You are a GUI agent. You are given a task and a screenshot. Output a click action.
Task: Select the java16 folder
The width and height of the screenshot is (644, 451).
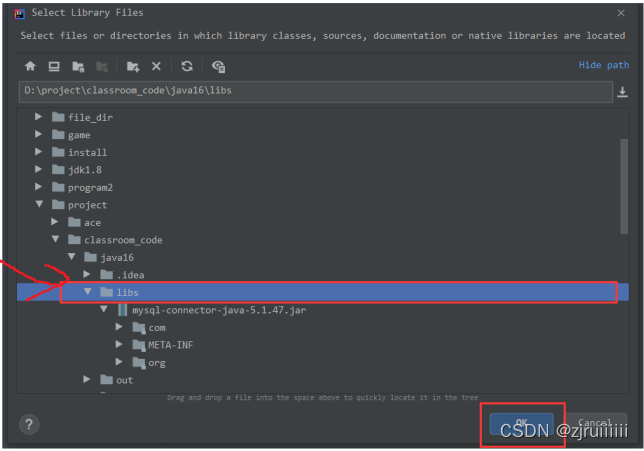coord(109,258)
